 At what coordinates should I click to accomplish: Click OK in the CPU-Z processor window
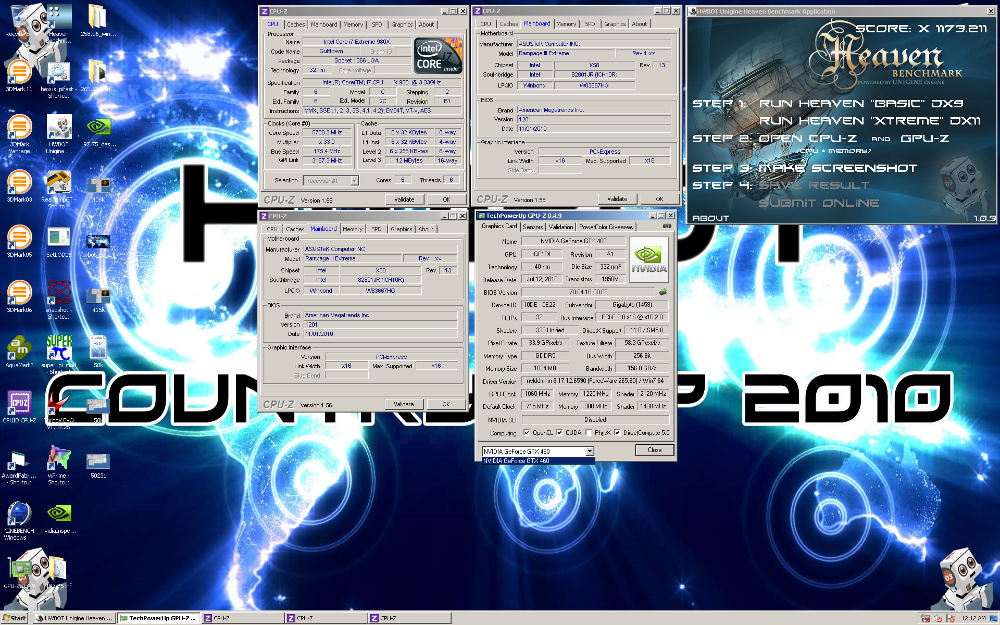pyautogui.click(x=446, y=200)
